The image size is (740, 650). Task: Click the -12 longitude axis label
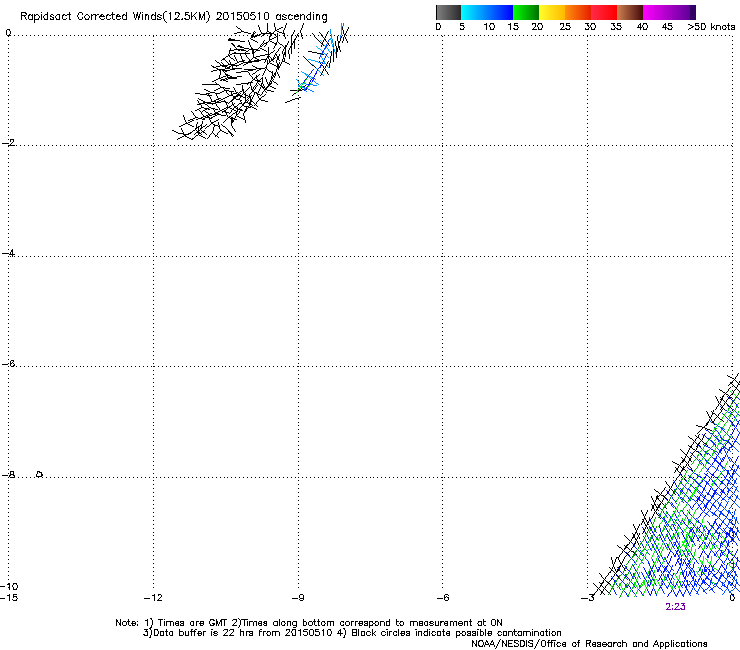coord(153,598)
